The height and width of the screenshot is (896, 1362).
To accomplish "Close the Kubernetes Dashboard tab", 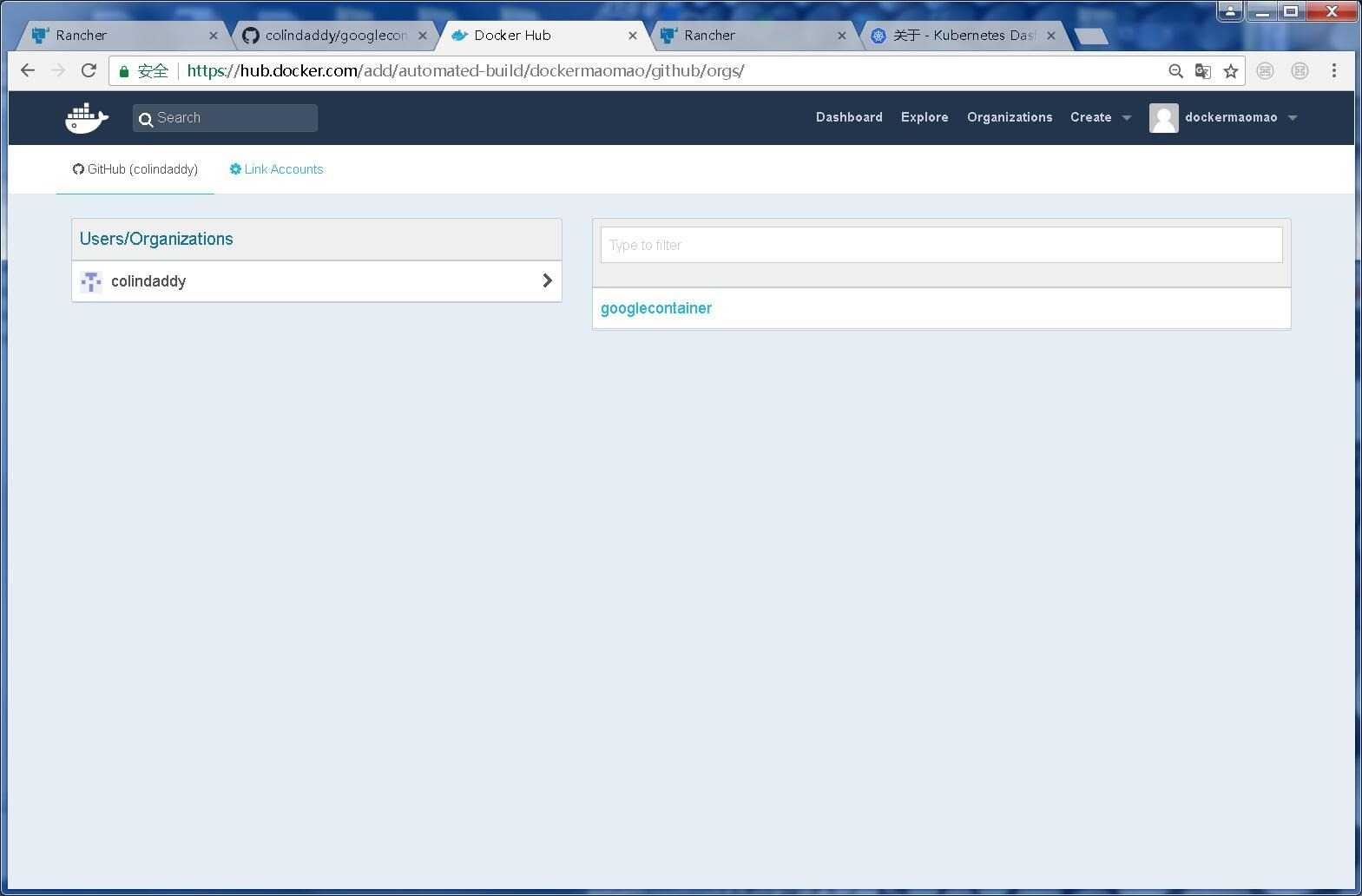I will pyautogui.click(x=1051, y=36).
